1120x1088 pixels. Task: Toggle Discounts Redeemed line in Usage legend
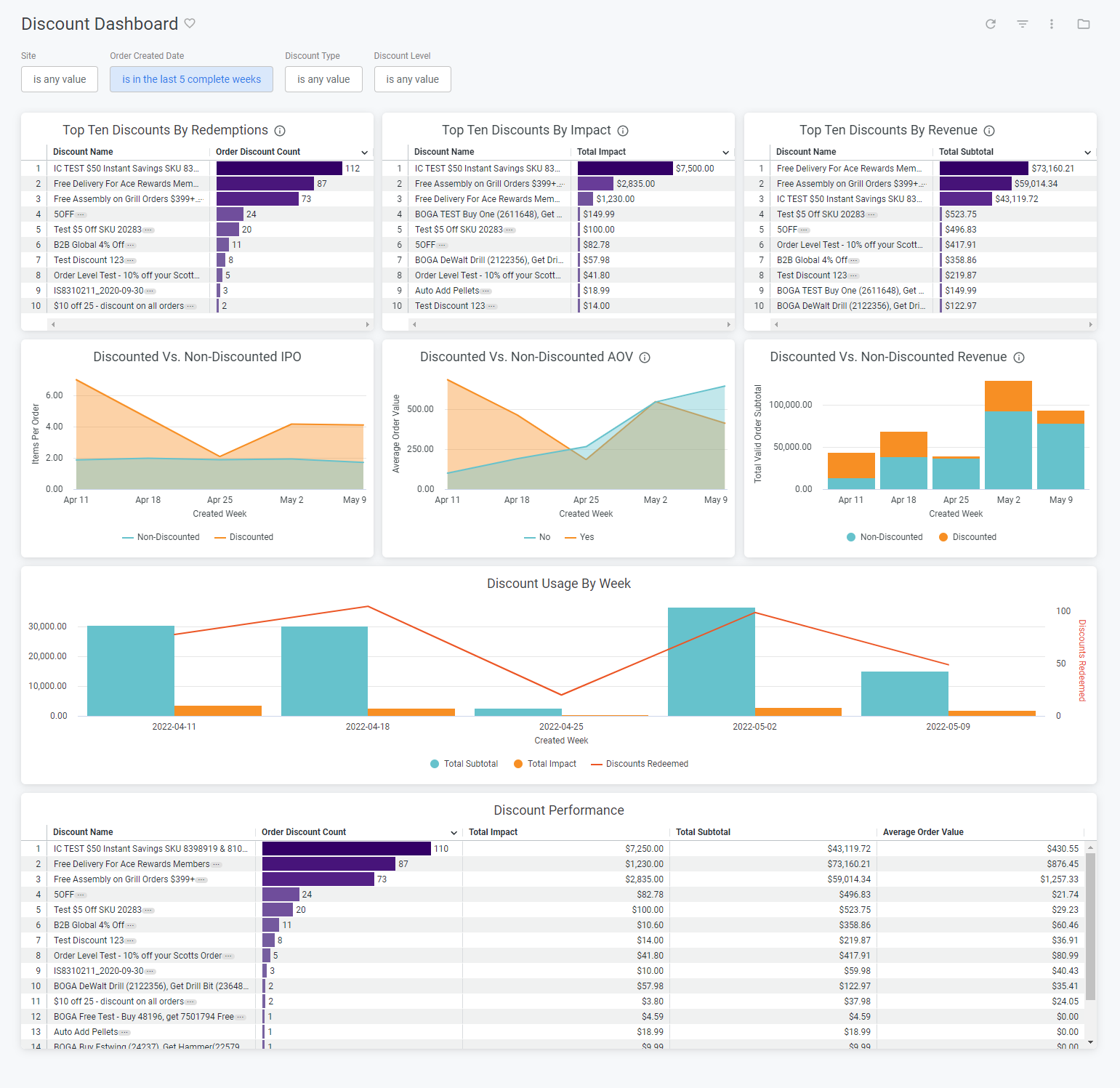pos(640,764)
